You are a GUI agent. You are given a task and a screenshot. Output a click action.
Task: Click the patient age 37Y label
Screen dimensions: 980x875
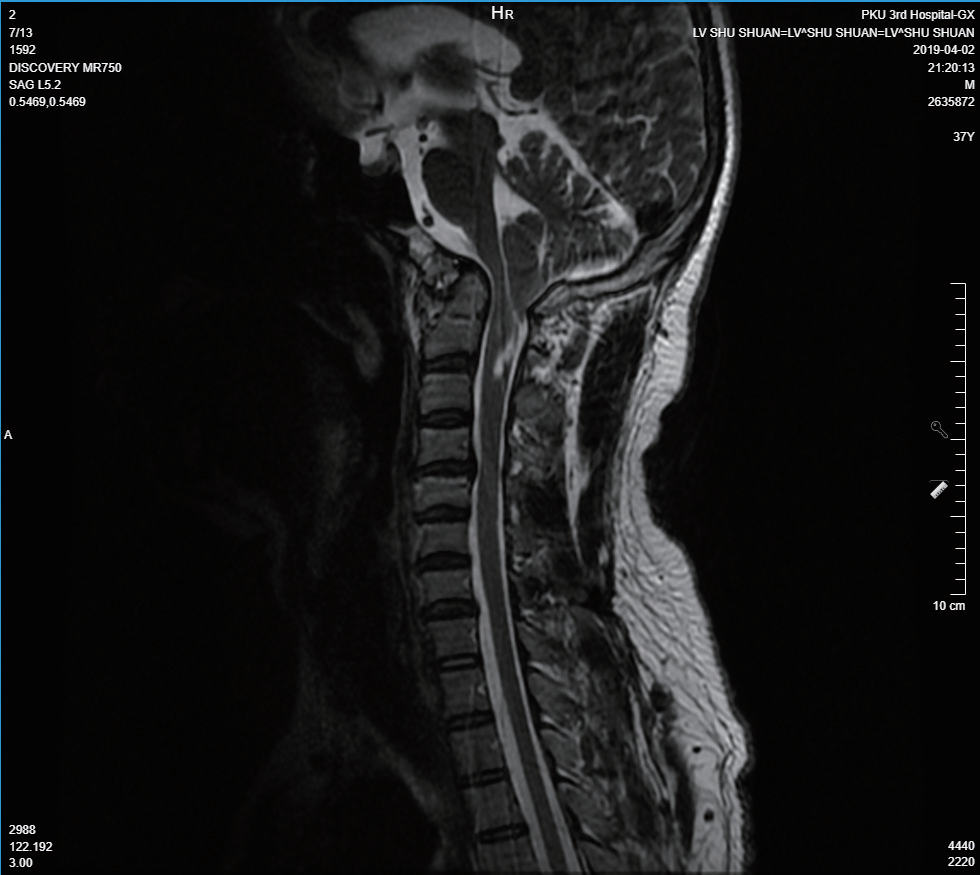pyautogui.click(x=963, y=137)
